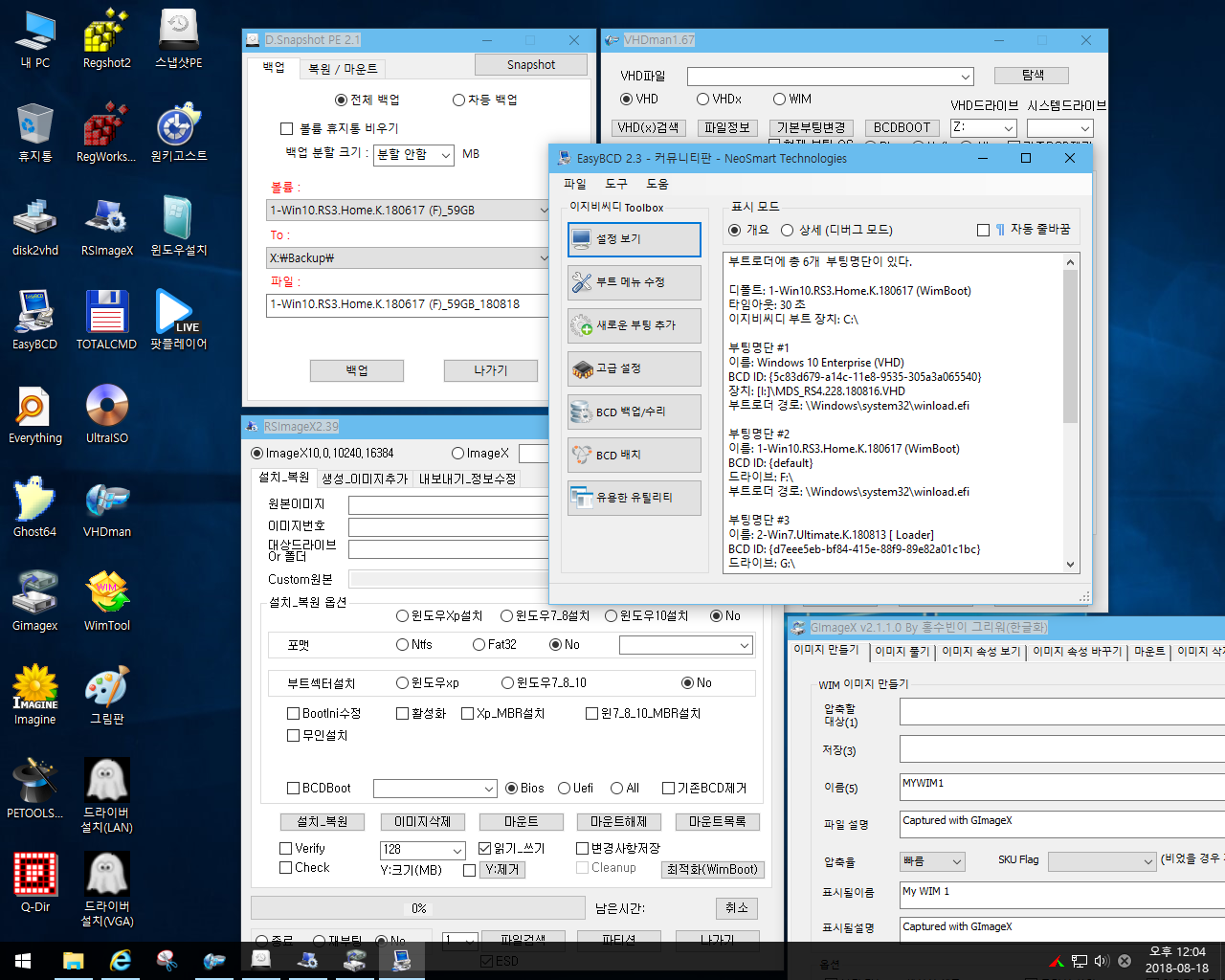
Task: Open the UltraISO desktop icon
Action: pos(106,414)
